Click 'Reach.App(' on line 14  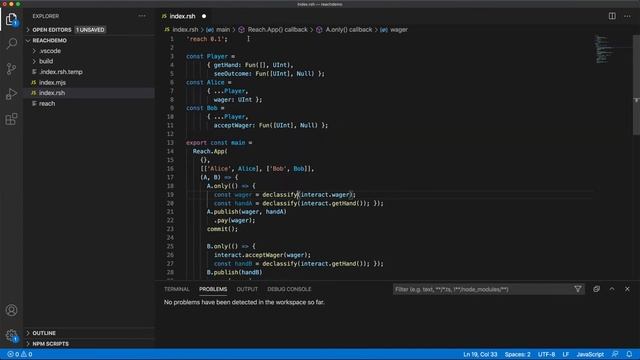pyautogui.click(x=210, y=151)
